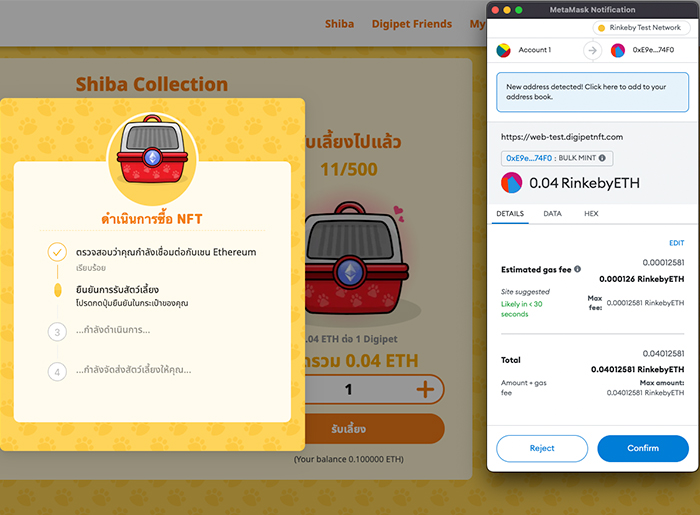Click active step two progress indicator

pyautogui.click(x=58, y=290)
